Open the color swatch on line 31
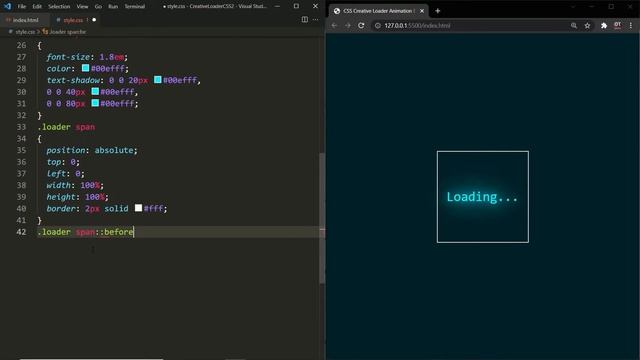640x360 pixels. (95, 103)
